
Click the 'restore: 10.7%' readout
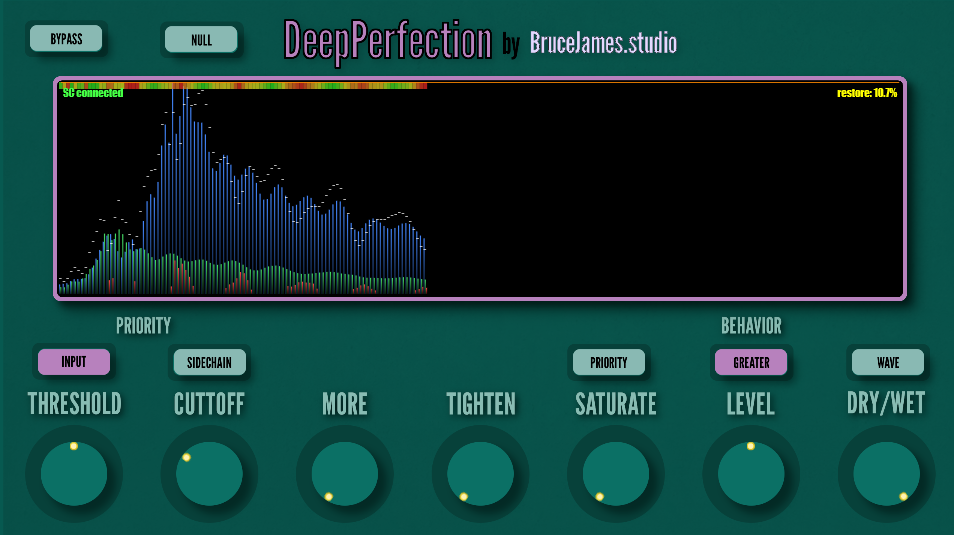click(x=866, y=93)
